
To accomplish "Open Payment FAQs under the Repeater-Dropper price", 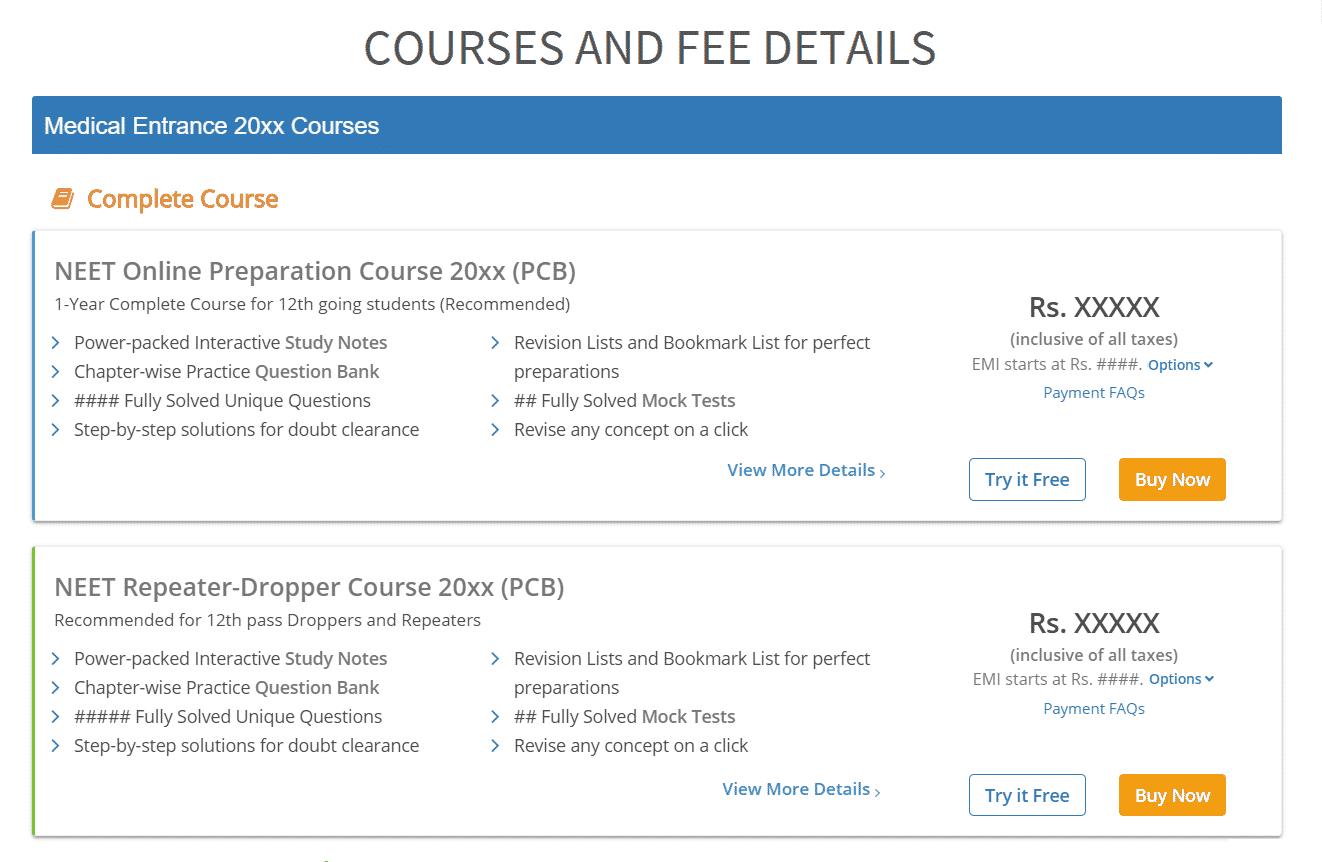I will coord(1094,709).
